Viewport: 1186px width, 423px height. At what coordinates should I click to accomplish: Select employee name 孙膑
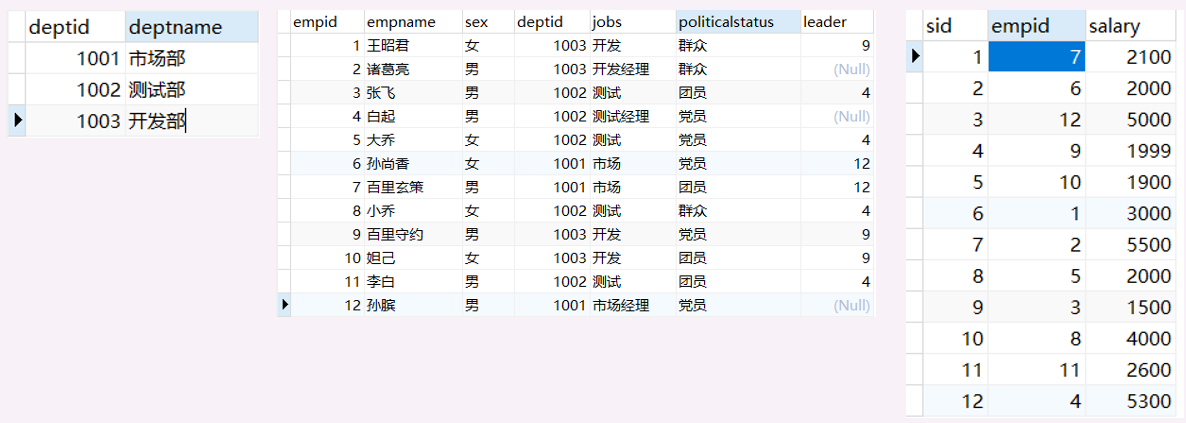point(413,305)
